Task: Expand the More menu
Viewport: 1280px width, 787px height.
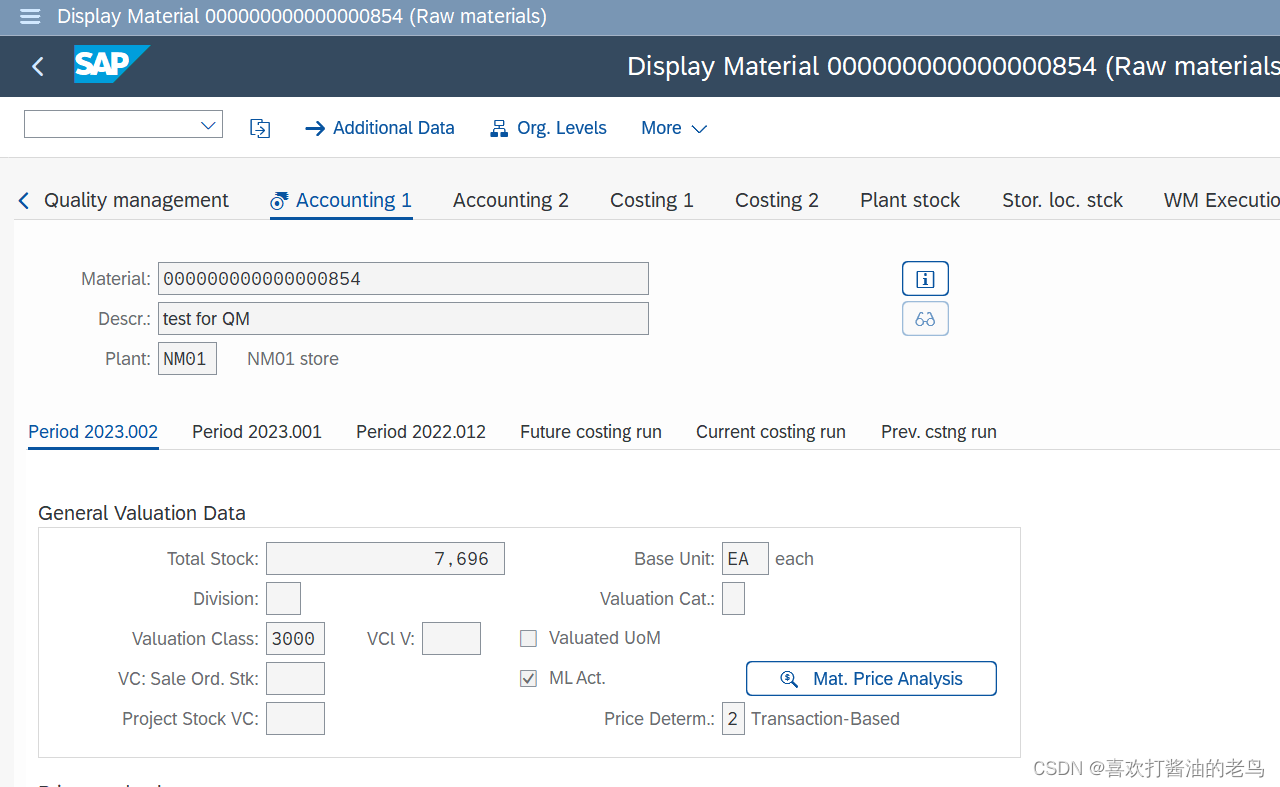Action: [x=674, y=128]
